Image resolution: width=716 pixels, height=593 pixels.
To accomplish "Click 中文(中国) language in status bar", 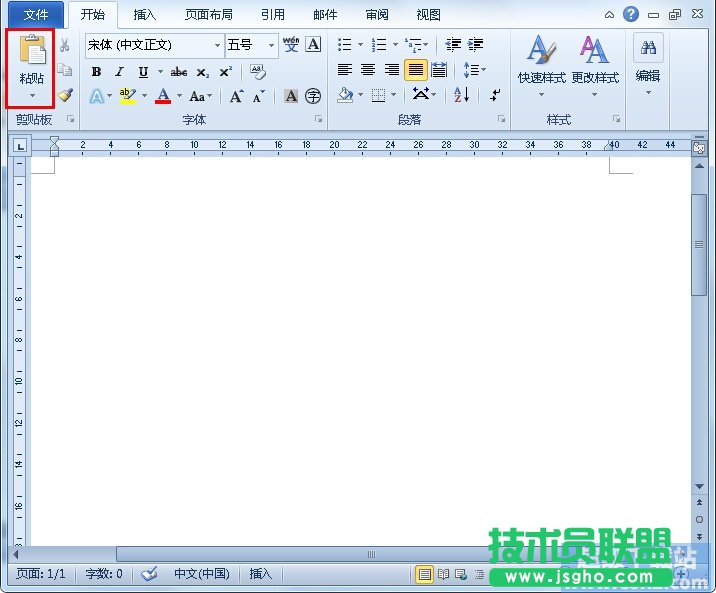I will coord(201,574).
